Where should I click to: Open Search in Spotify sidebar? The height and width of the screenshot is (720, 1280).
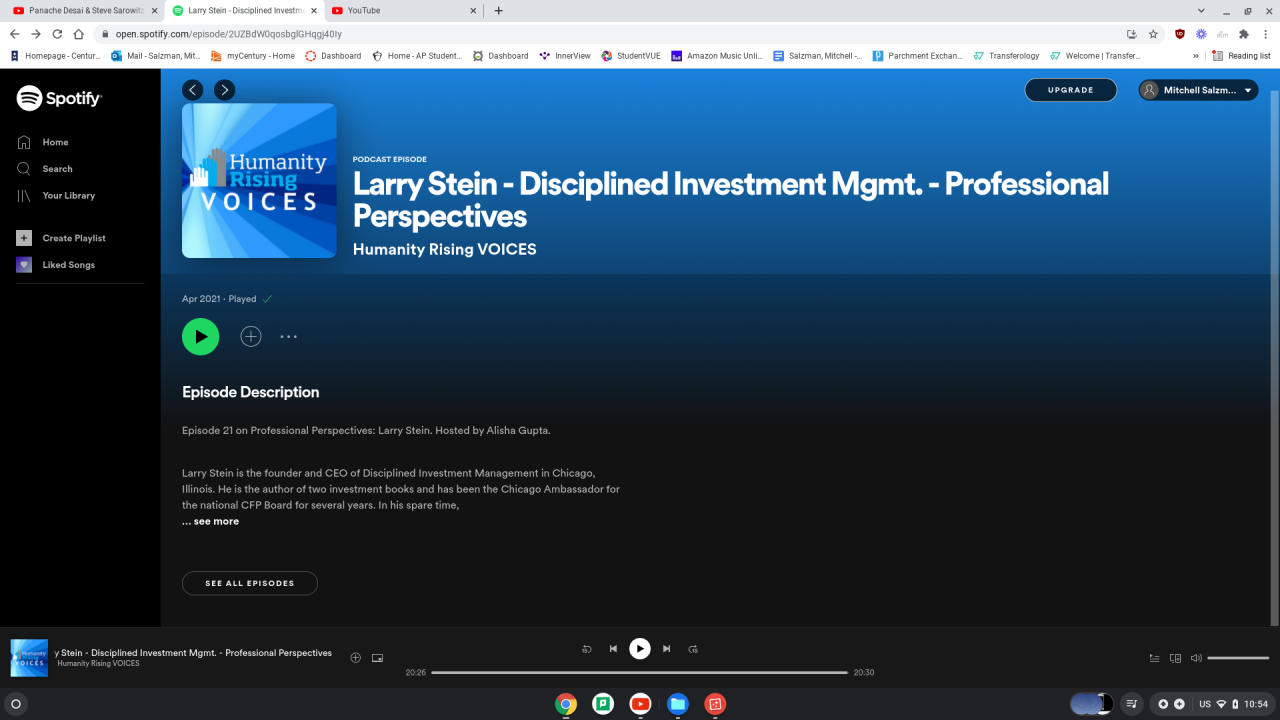tap(57, 169)
